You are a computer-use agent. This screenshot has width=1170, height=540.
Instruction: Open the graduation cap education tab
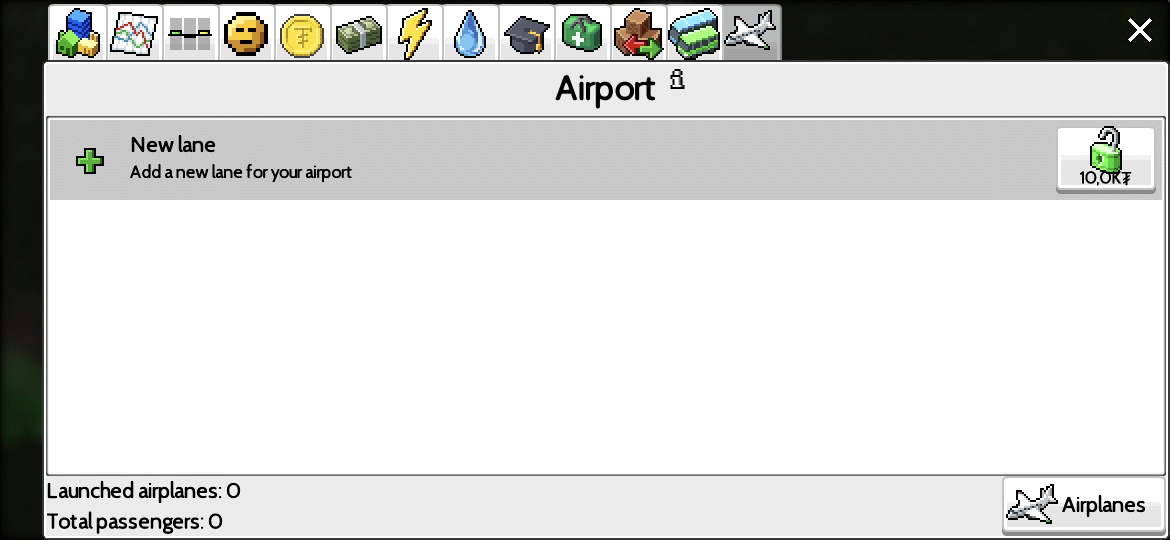pyautogui.click(x=526, y=33)
